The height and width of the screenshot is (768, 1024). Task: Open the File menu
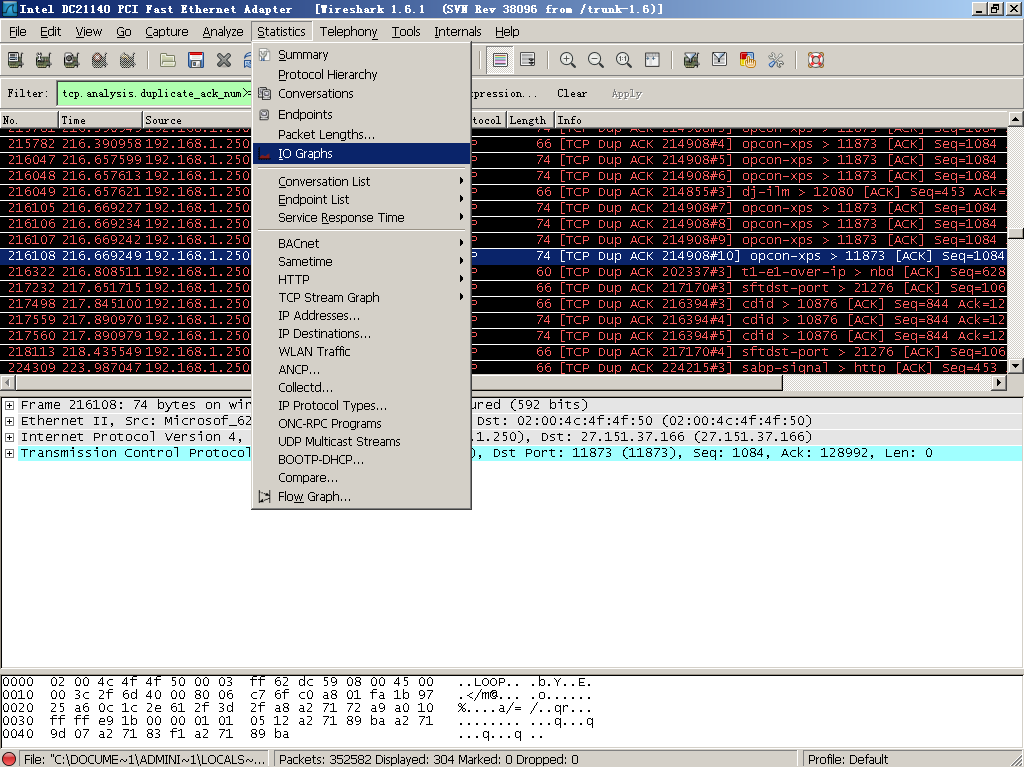click(x=18, y=31)
